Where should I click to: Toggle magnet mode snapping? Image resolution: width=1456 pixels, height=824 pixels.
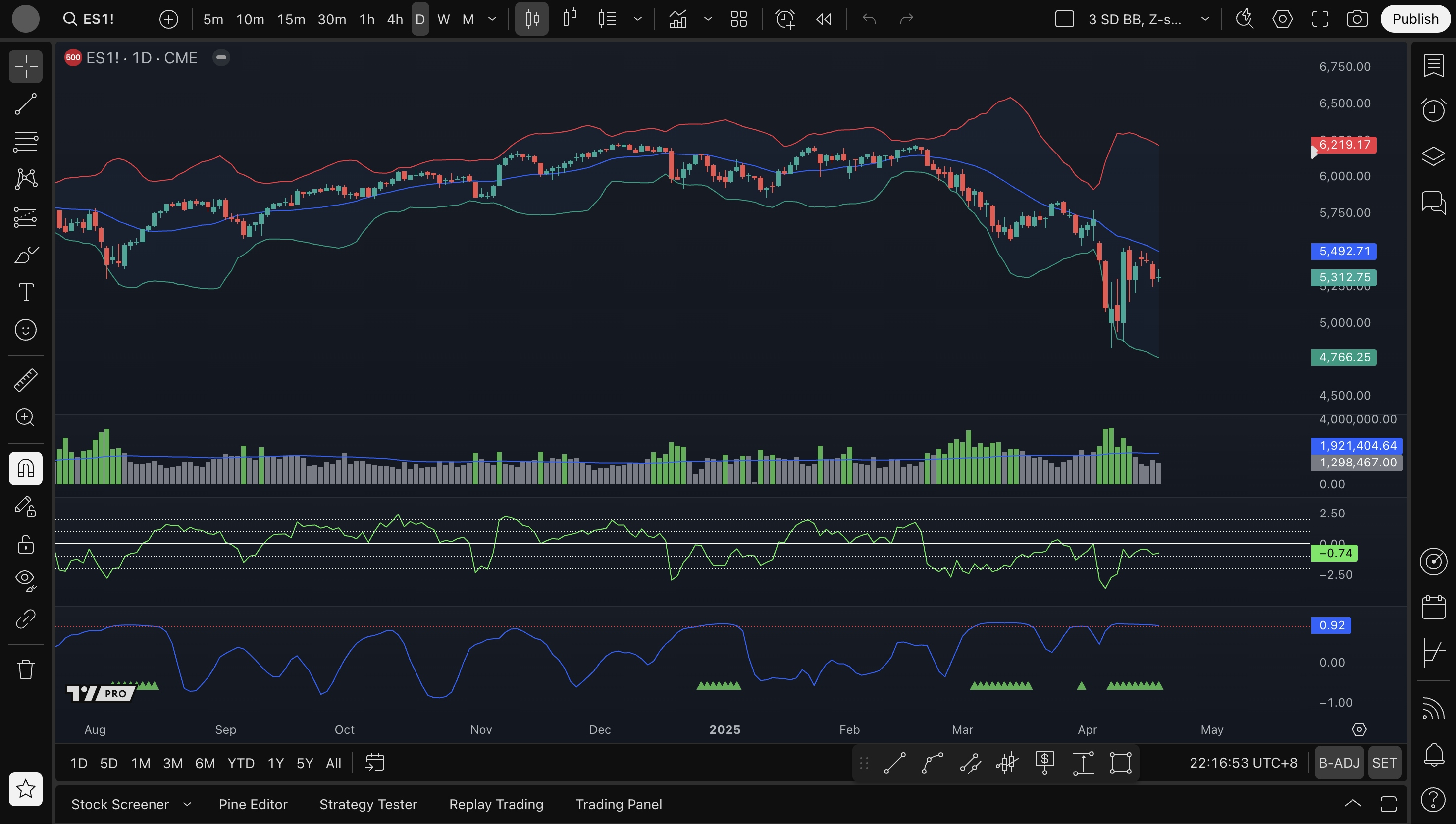click(x=25, y=468)
